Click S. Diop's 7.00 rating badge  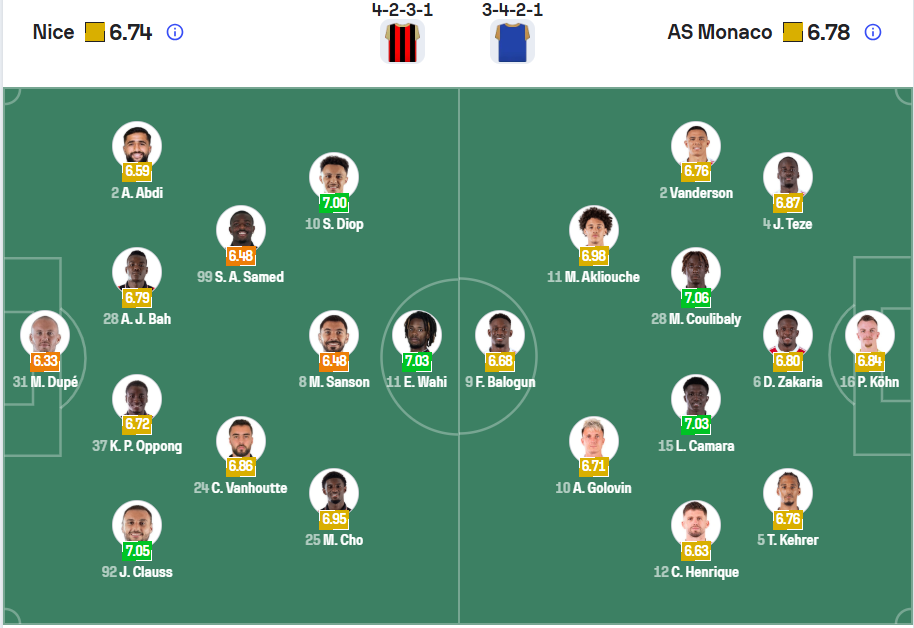334,203
